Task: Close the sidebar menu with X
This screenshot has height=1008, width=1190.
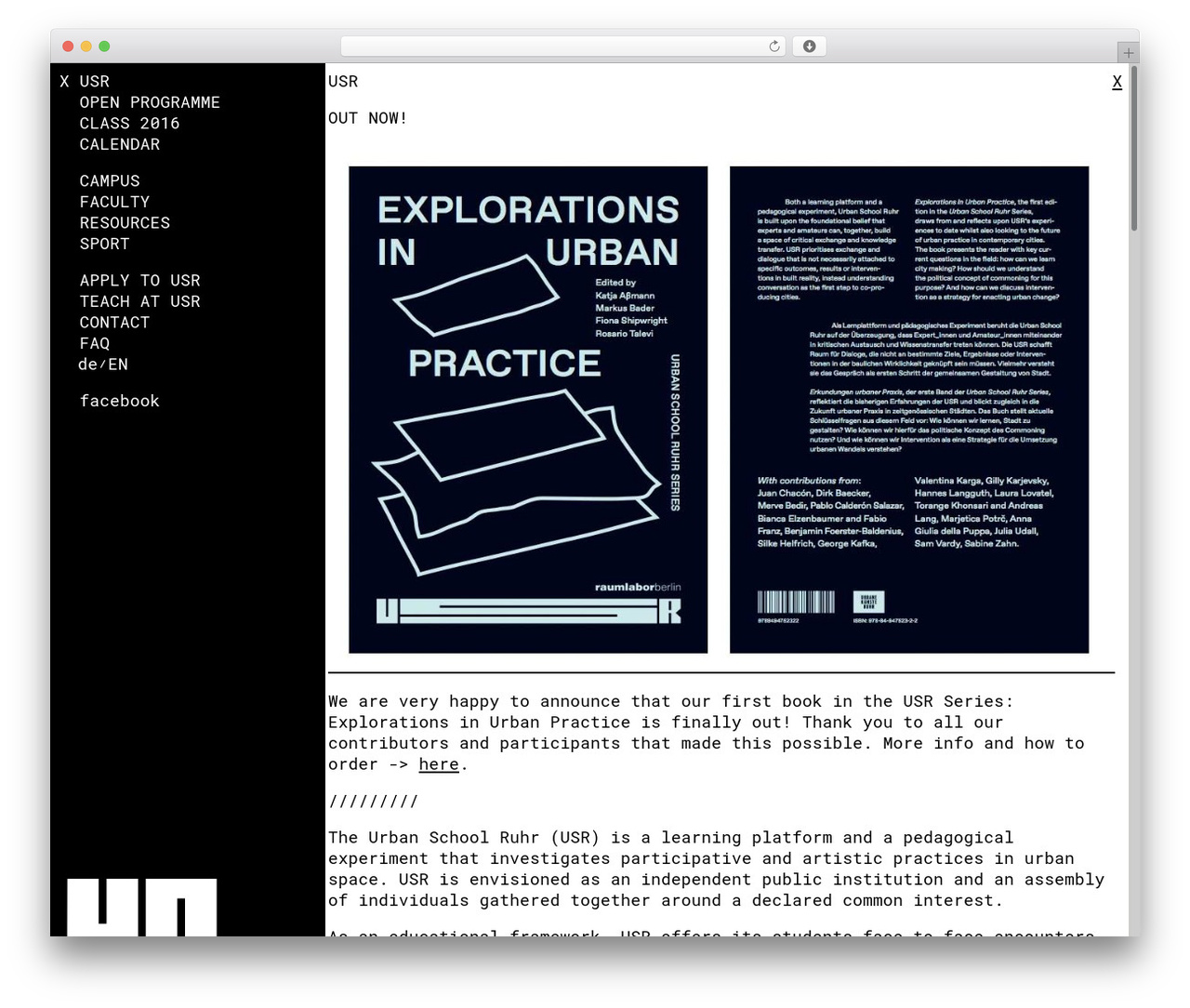Action: coord(64,82)
